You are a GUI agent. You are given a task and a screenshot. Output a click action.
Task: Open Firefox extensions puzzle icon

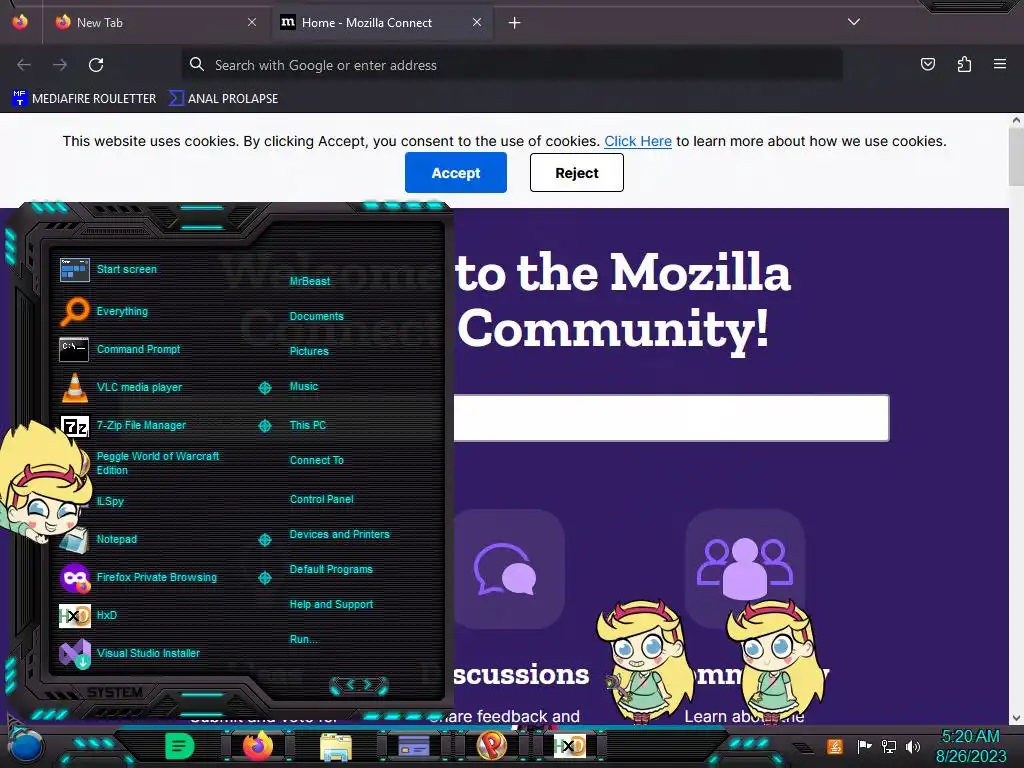(x=964, y=64)
